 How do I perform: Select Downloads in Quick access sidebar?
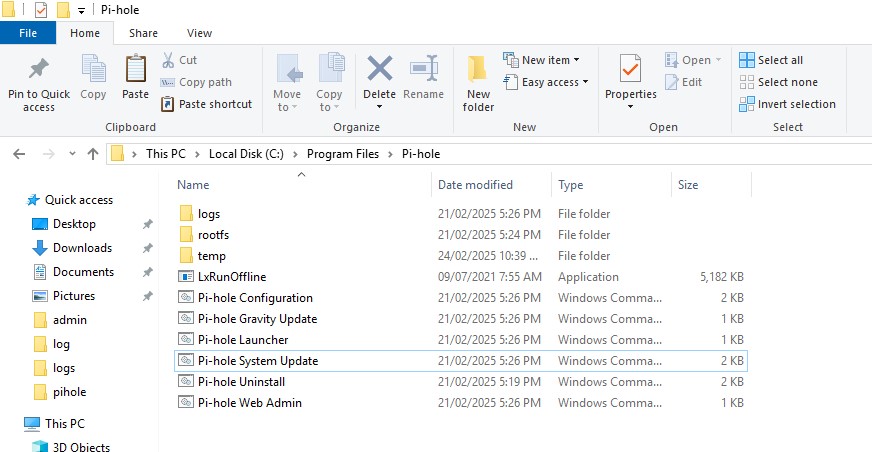pos(82,248)
